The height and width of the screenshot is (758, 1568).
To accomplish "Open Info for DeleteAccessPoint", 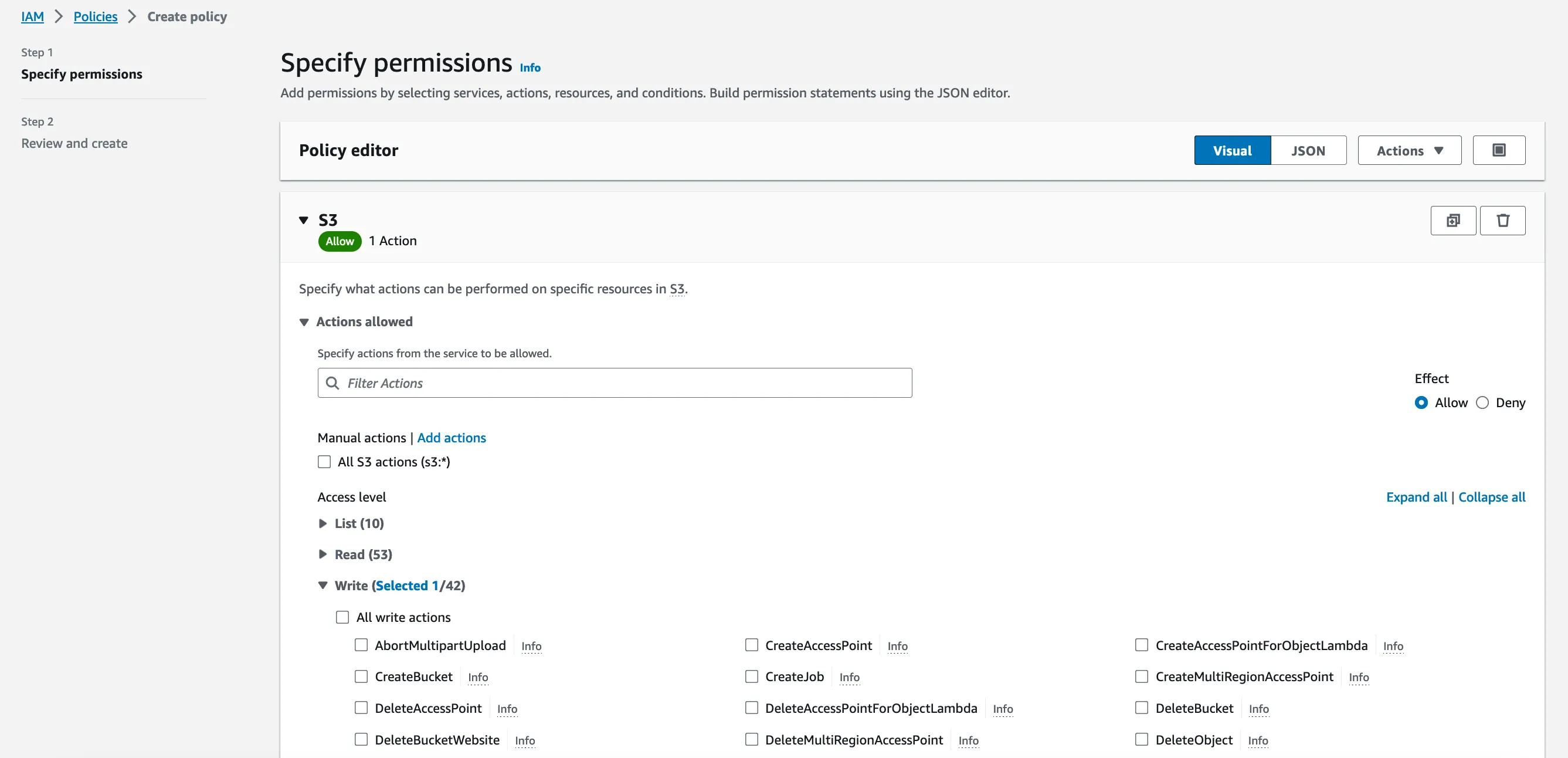I will coord(507,709).
